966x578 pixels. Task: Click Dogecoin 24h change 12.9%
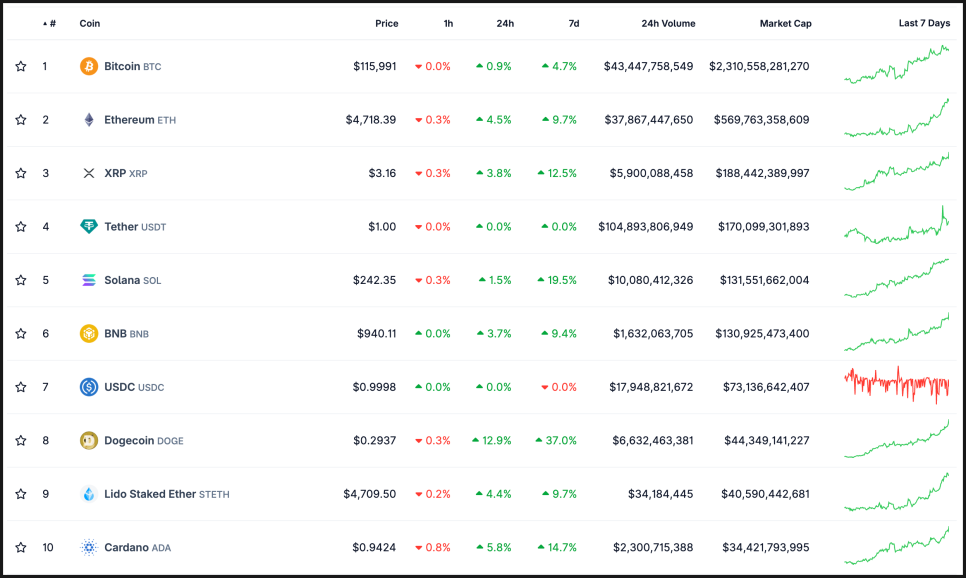click(x=492, y=441)
